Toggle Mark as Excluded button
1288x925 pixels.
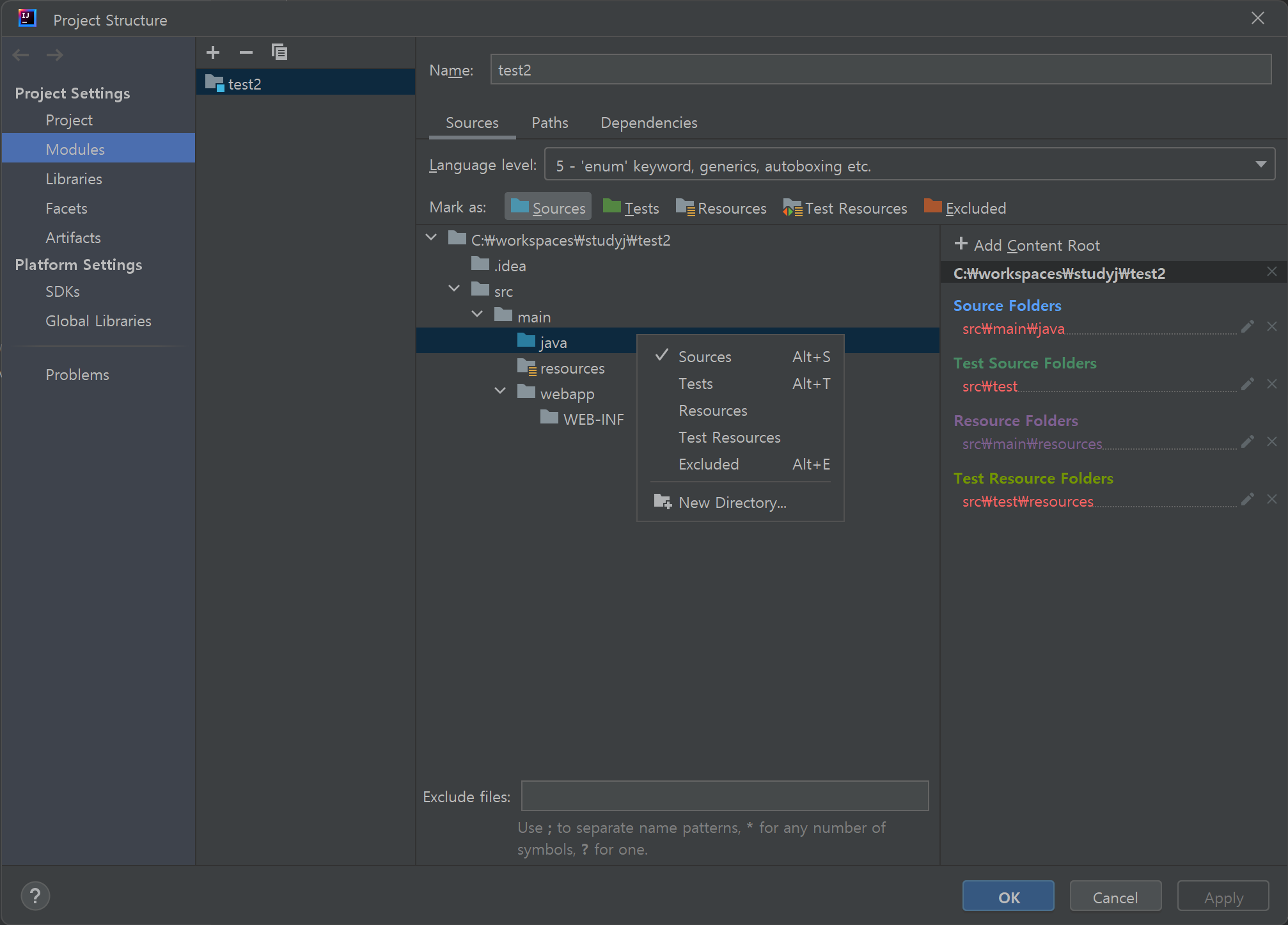pyautogui.click(x=965, y=208)
